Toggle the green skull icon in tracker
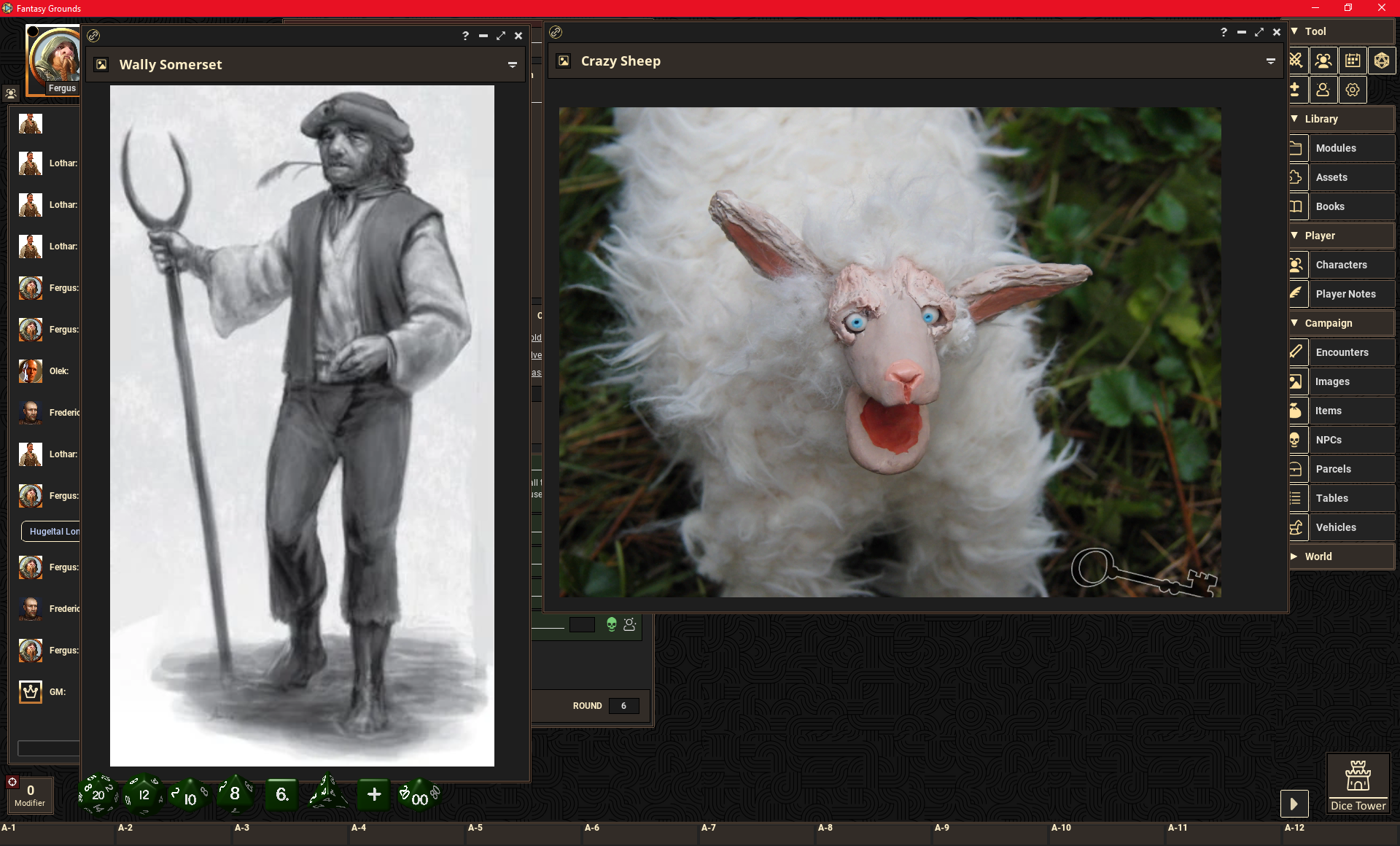 pyautogui.click(x=612, y=624)
